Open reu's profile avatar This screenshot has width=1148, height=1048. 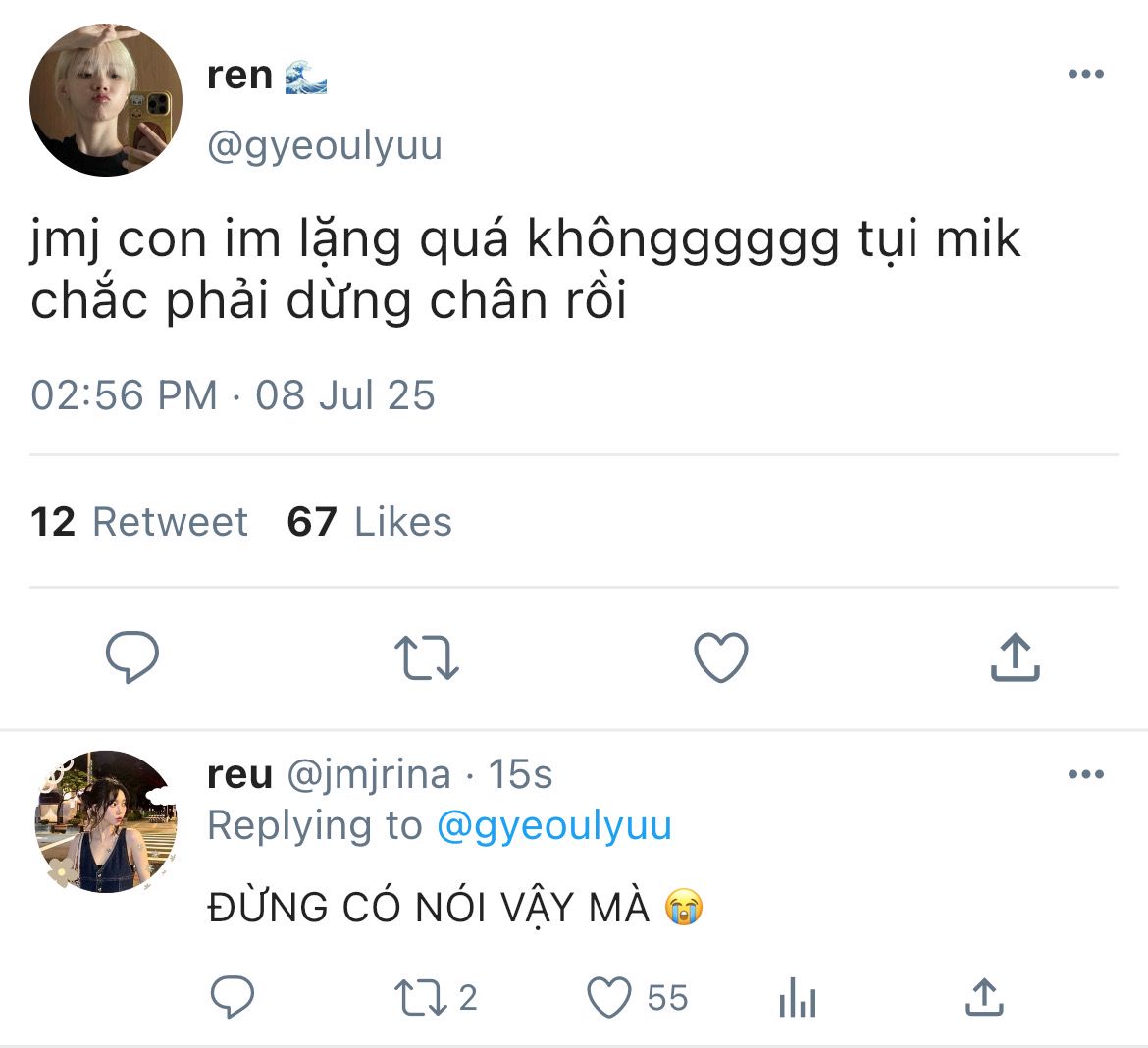106,821
